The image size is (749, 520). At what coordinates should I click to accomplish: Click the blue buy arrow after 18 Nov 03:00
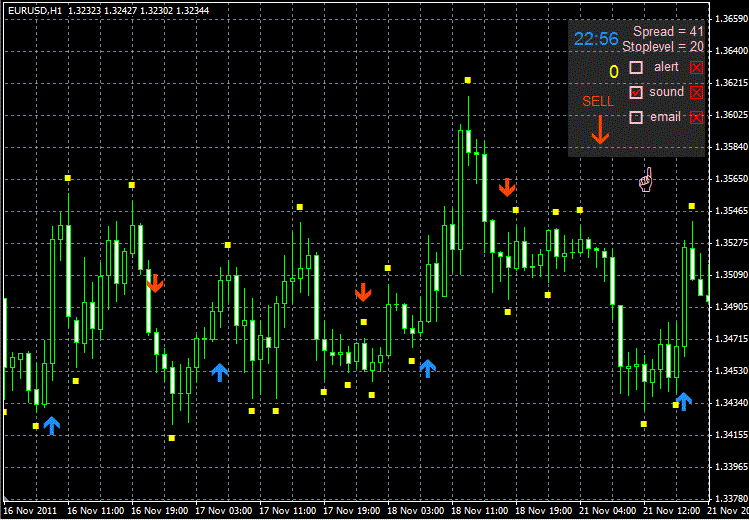pos(428,369)
